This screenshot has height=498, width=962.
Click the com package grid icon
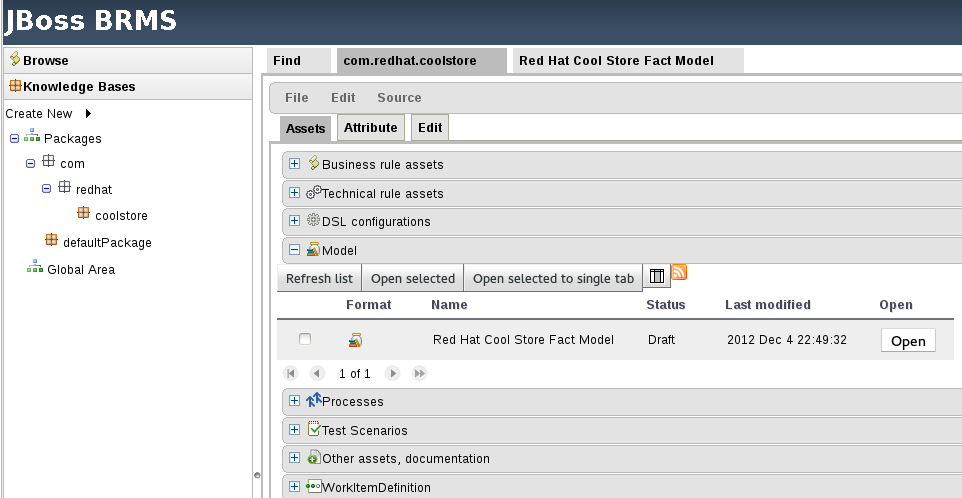[x=48, y=162]
